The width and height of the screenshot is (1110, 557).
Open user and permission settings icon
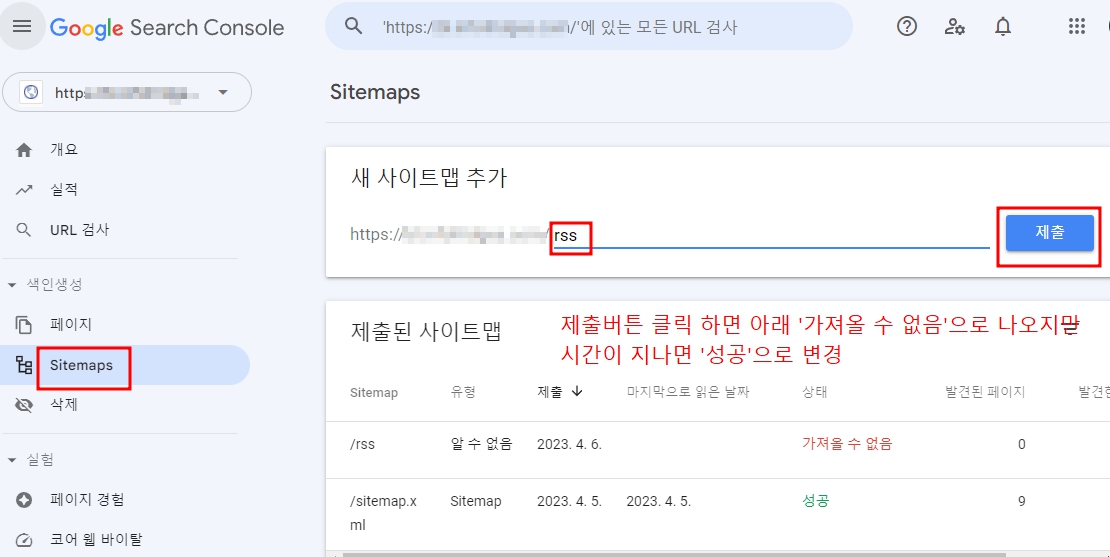click(954, 26)
